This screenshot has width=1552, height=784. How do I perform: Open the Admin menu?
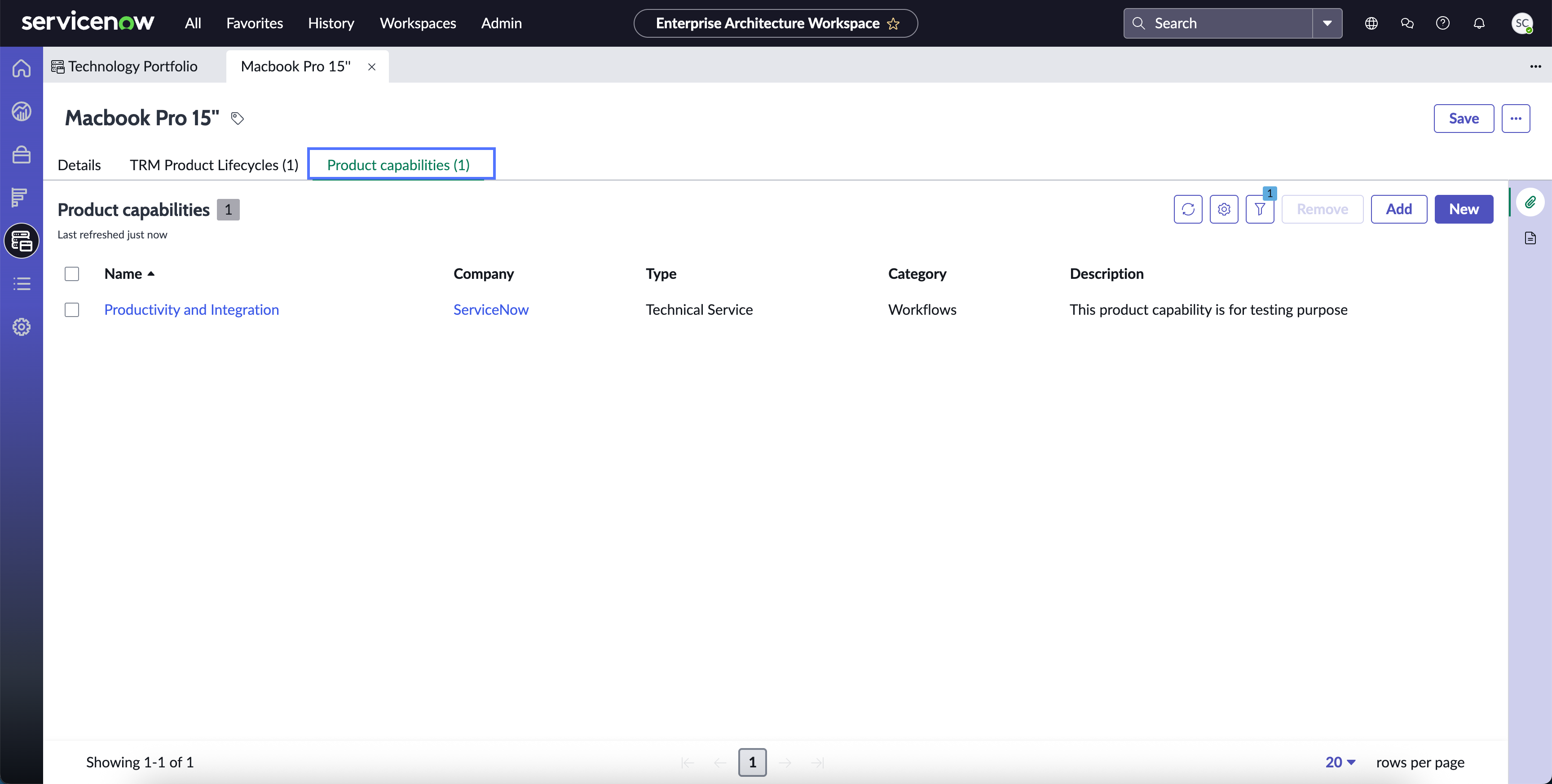(501, 23)
